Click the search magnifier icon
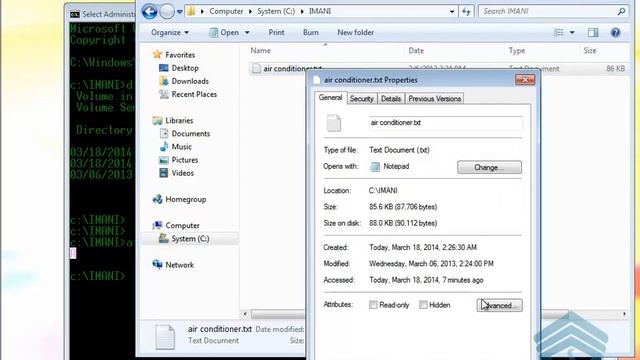Viewport: 640px width, 360px height. point(621,11)
